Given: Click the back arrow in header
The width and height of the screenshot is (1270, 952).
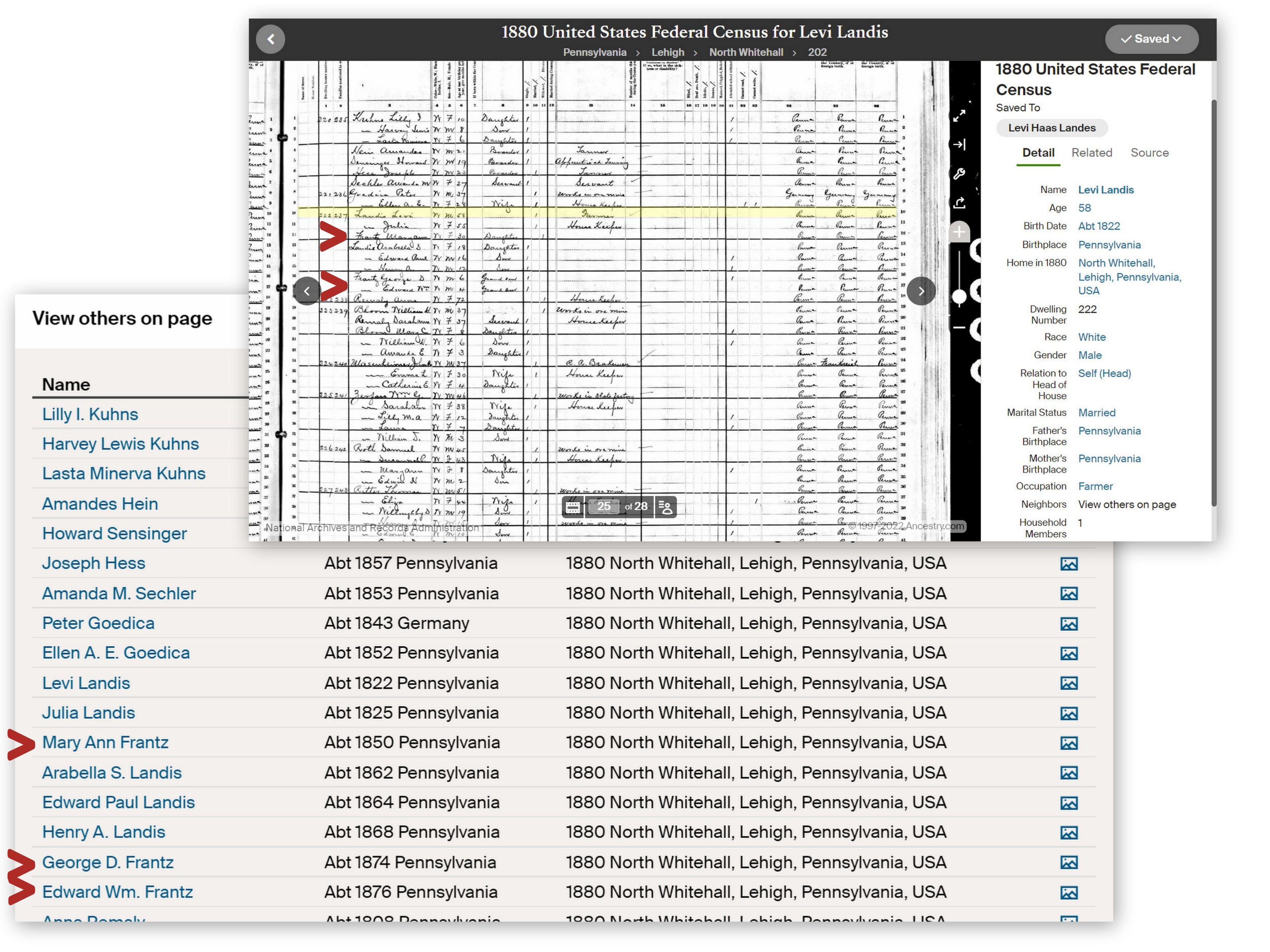Looking at the screenshot, I should [271, 39].
